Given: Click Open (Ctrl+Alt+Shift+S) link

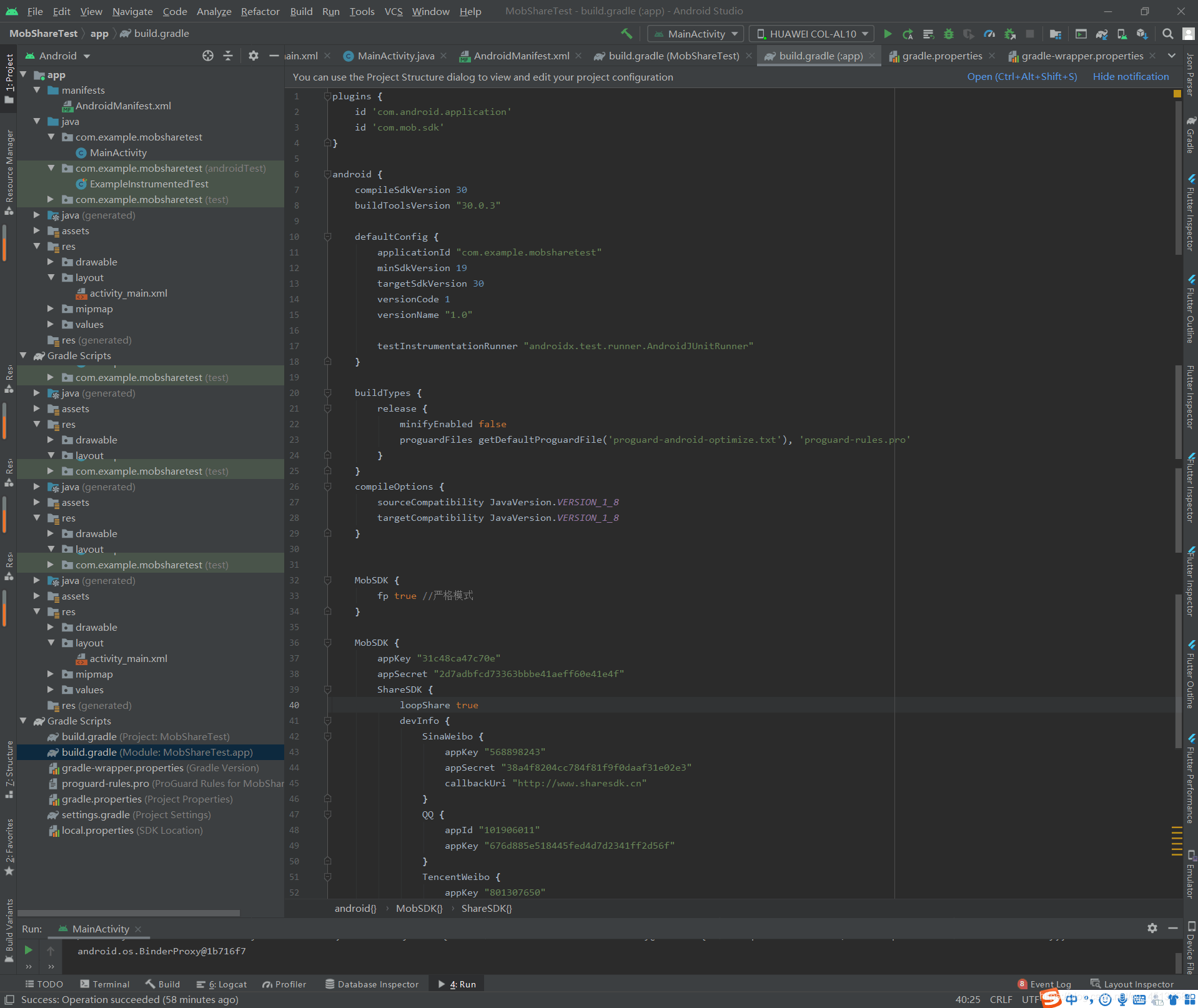Looking at the screenshot, I should (1022, 76).
